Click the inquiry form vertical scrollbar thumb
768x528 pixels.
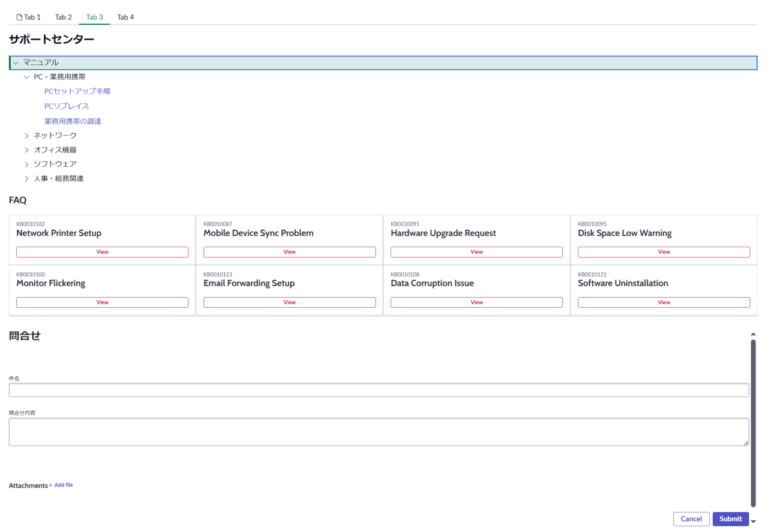coord(753,423)
